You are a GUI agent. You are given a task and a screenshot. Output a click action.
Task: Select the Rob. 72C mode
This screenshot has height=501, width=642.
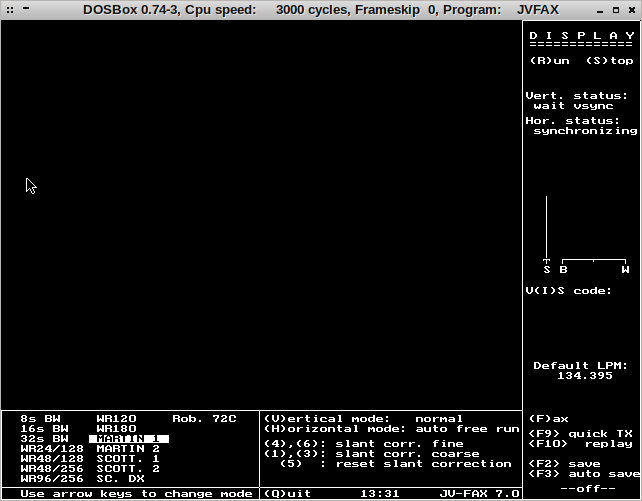(204, 419)
